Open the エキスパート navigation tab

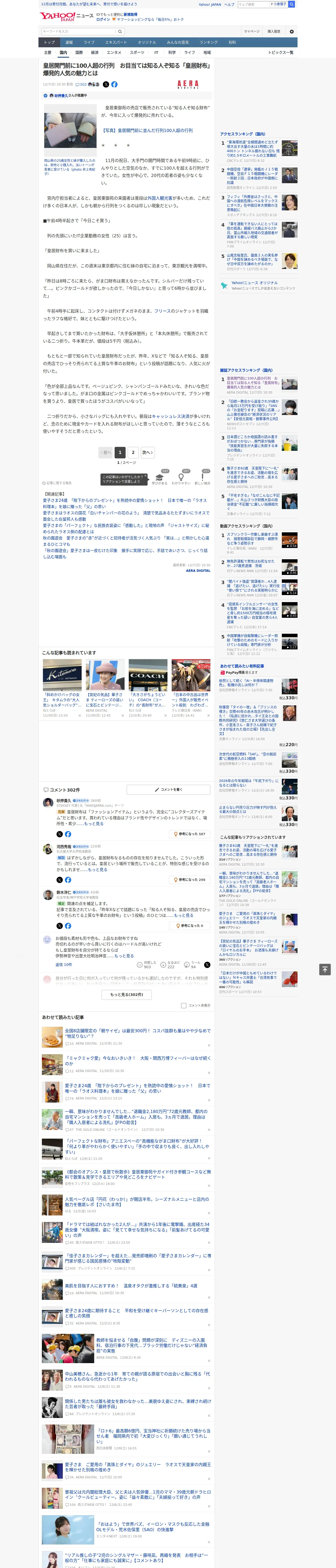coord(116,43)
